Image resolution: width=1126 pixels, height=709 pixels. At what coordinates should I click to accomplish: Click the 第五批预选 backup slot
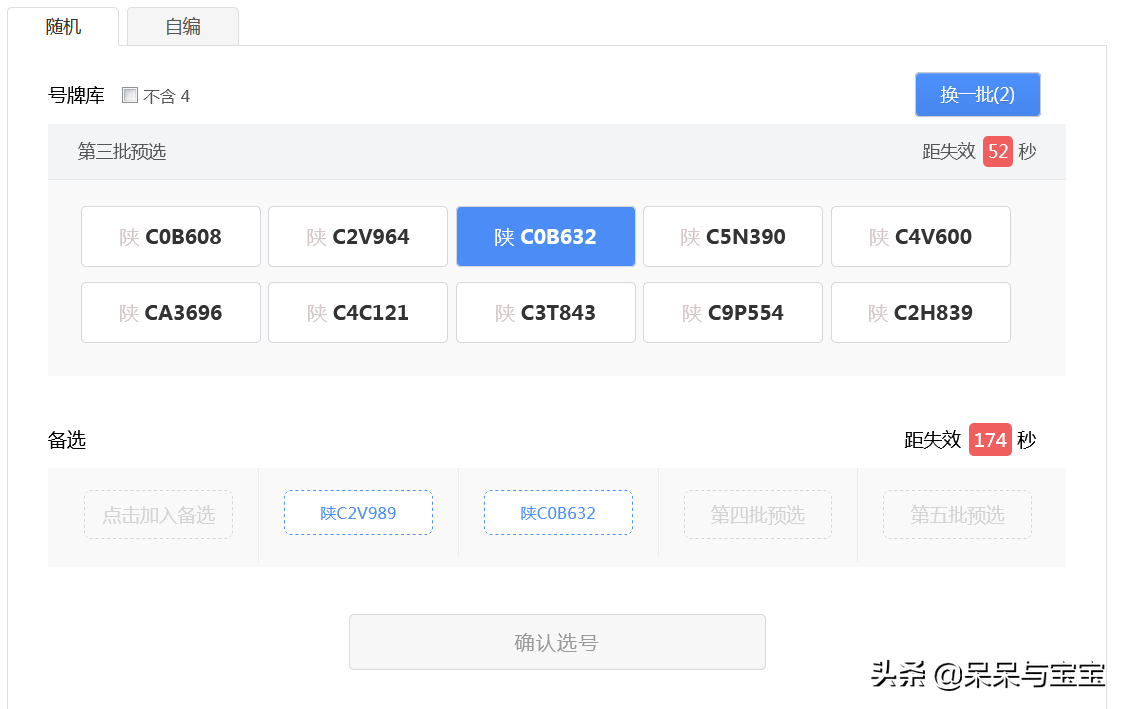click(957, 514)
